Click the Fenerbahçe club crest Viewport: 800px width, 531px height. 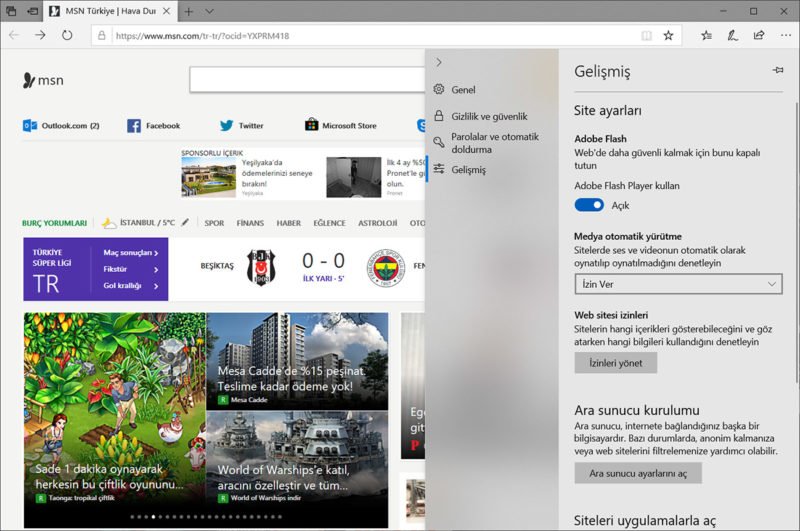pos(386,268)
